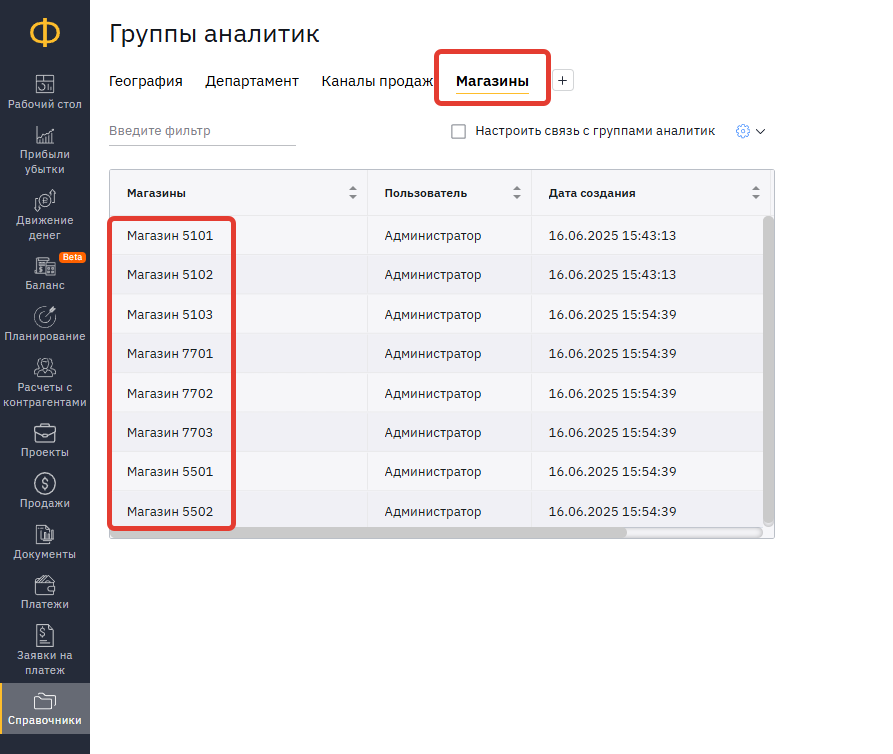
Task: Open Движение денег section
Action: point(44,216)
